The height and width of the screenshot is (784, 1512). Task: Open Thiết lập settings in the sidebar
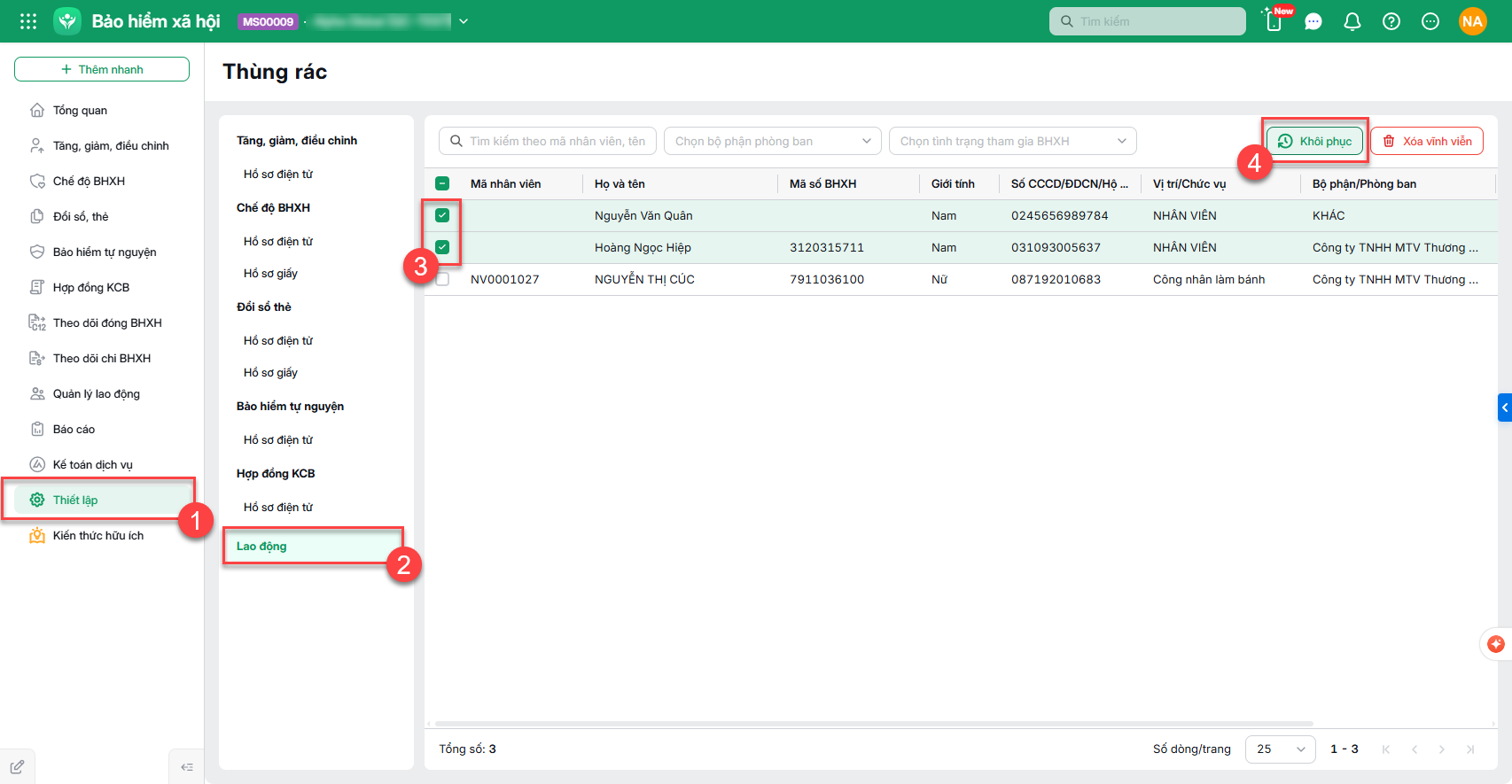pos(102,500)
